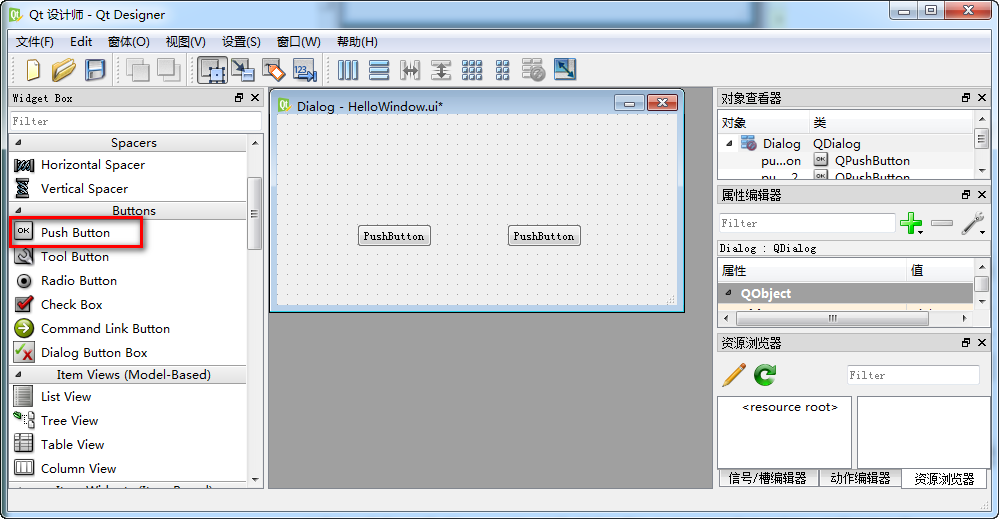Screen dimensions: 999x519
Task: Open the 设置(S) menu
Action: pyautogui.click(x=241, y=42)
